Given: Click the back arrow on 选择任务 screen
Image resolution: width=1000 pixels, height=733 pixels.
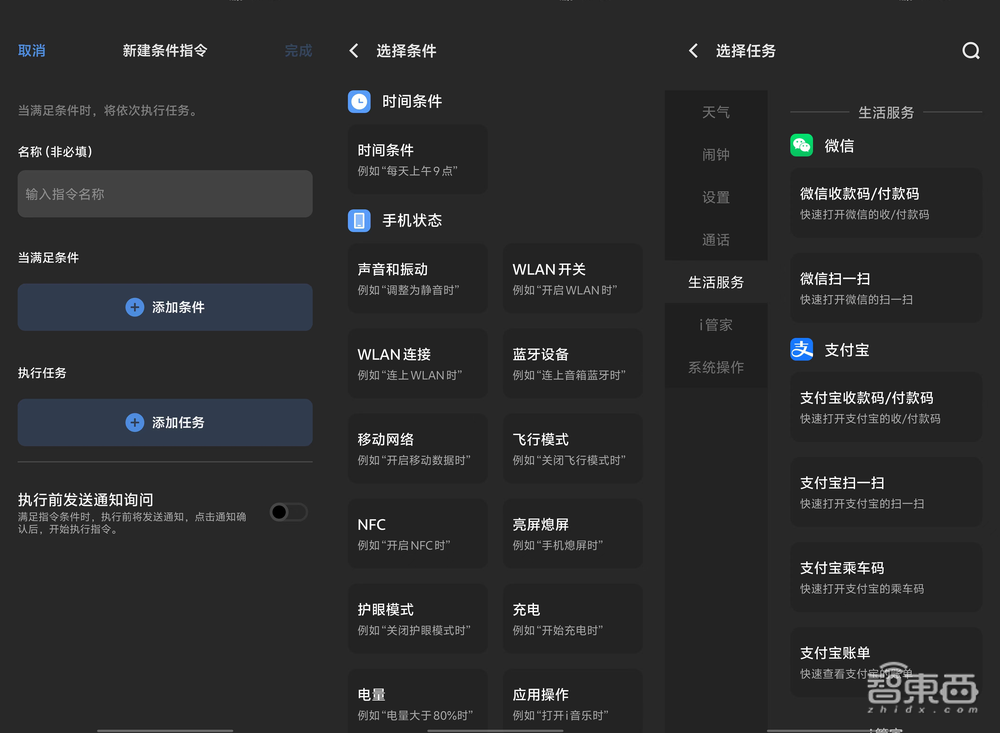Looking at the screenshot, I should tap(693, 51).
